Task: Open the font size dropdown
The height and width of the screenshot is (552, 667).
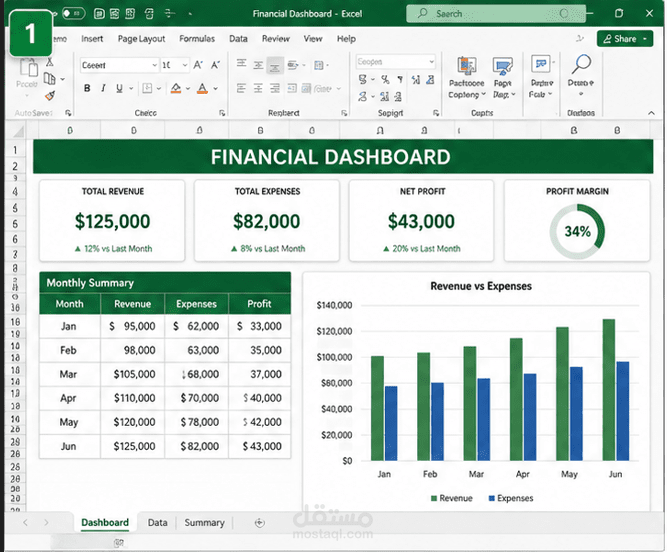Action: (x=185, y=65)
